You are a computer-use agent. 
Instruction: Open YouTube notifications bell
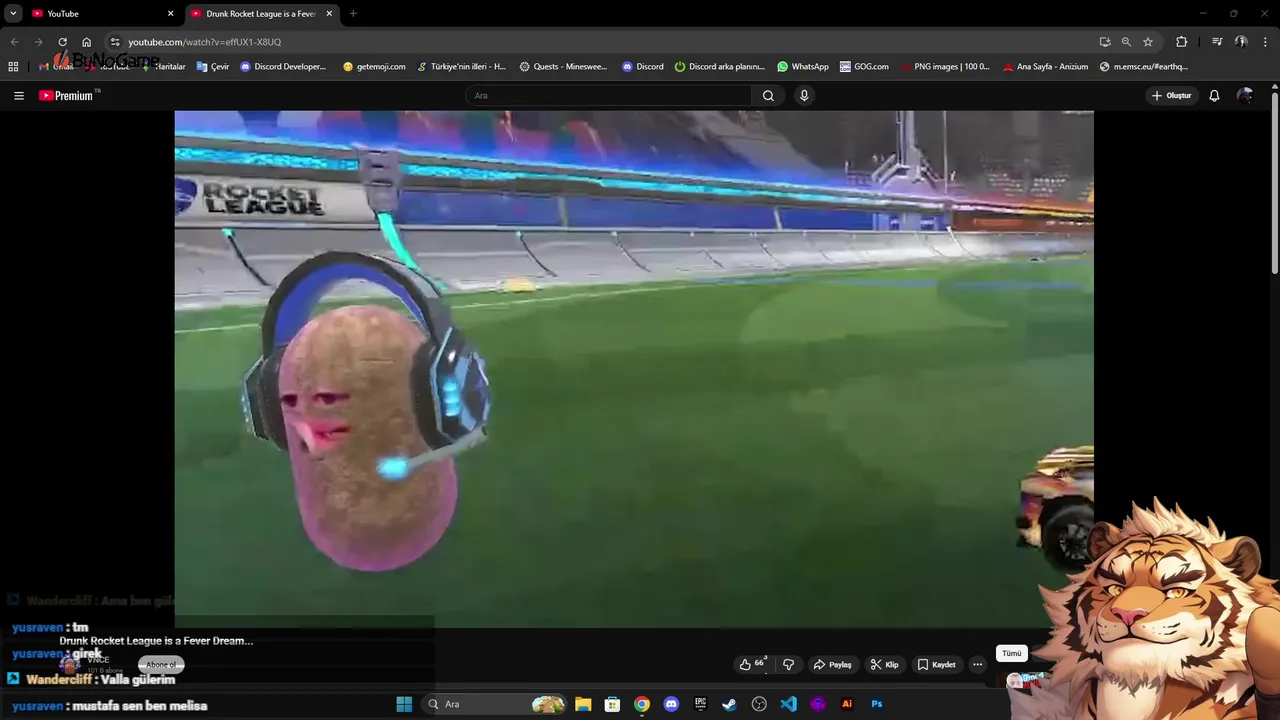tap(1214, 96)
